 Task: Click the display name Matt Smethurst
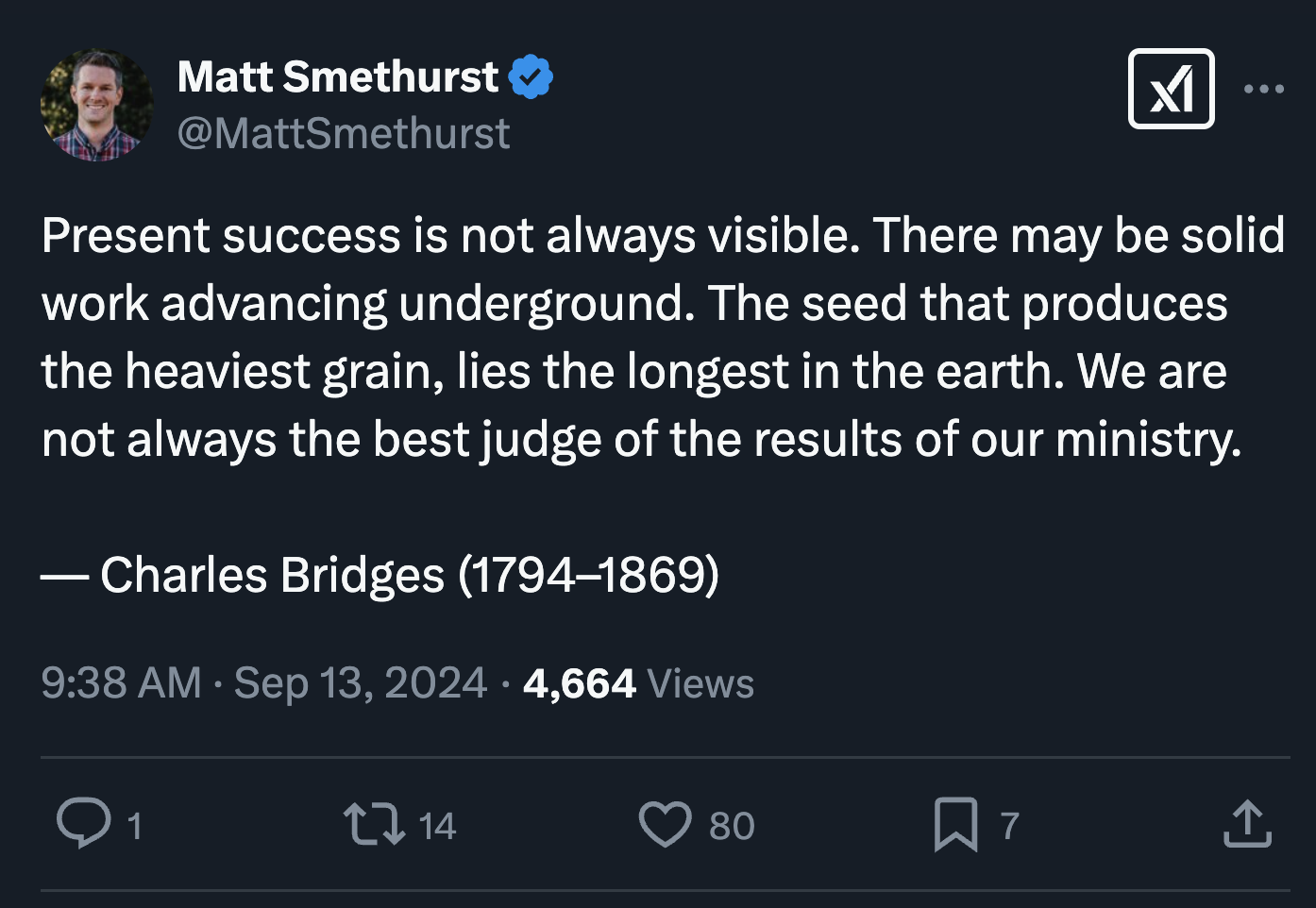pos(338,77)
